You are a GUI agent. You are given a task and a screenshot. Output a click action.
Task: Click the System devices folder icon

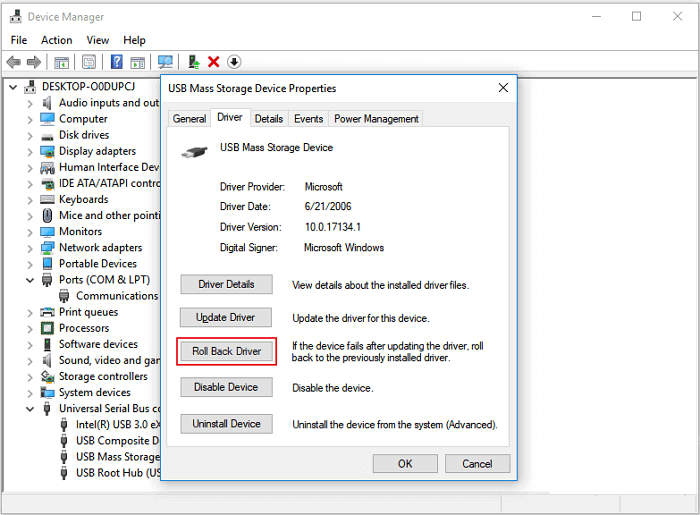47,392
